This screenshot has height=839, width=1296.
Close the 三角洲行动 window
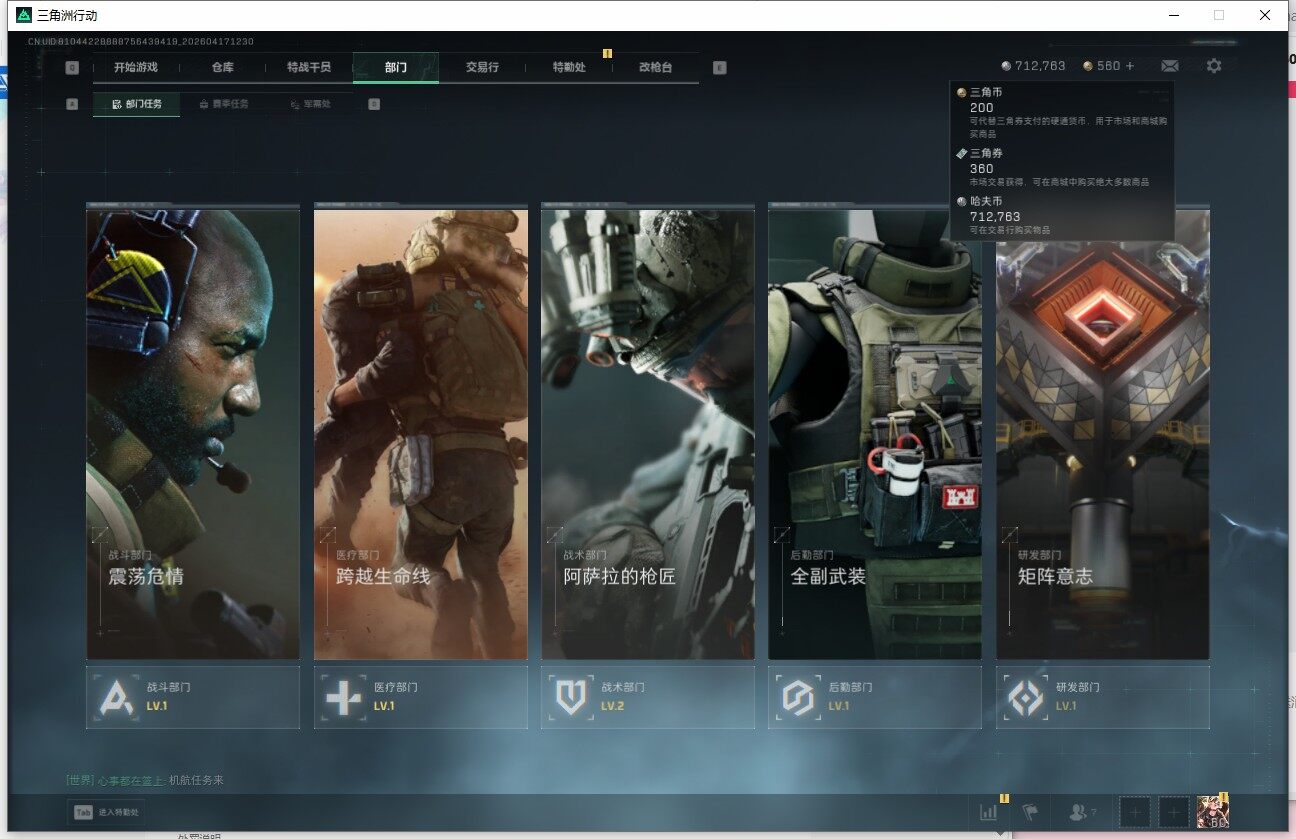(1265, 15)
